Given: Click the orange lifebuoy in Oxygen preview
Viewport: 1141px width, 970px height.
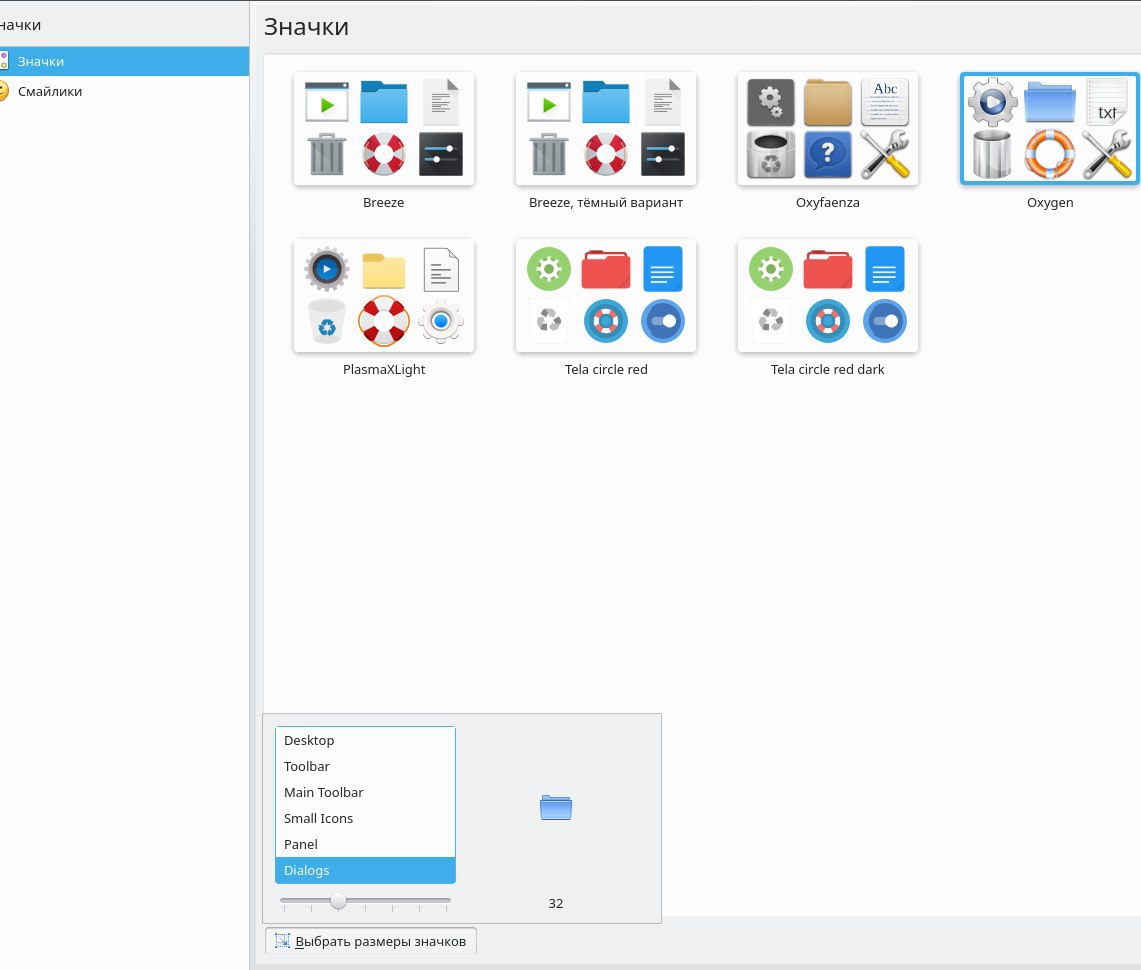Looking at the screenshot, I should [1049, 154].
